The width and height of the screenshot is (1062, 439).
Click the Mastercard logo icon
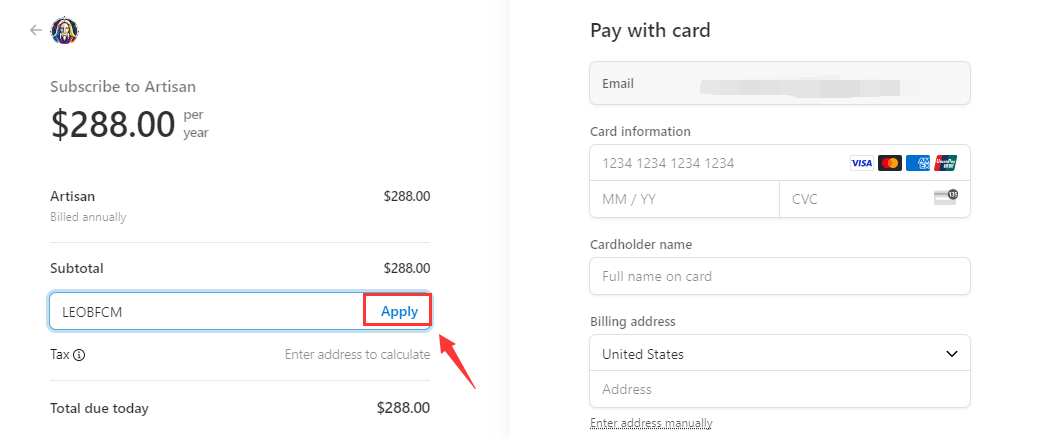click(890, 163)
